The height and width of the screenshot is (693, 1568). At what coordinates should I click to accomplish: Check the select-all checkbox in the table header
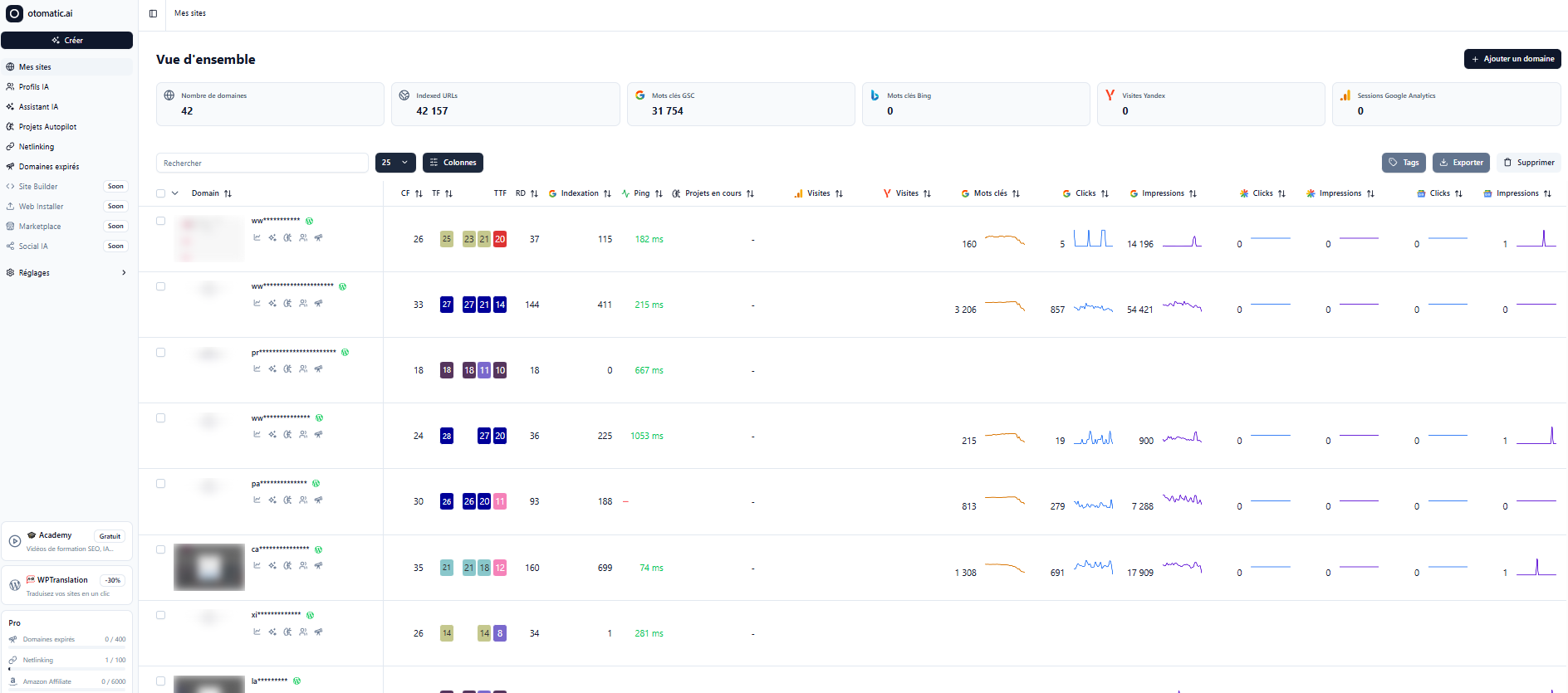161,193
